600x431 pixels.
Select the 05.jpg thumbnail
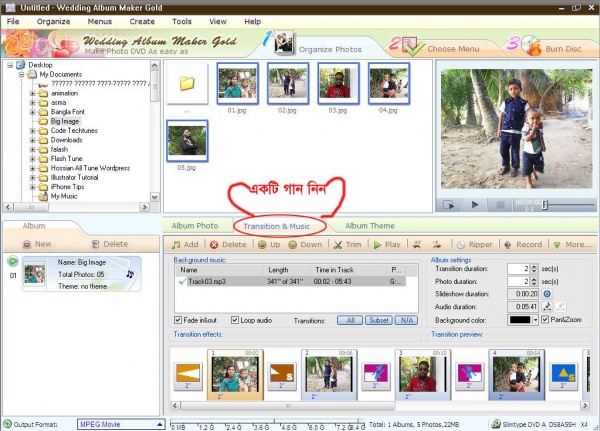pos(187,141)
